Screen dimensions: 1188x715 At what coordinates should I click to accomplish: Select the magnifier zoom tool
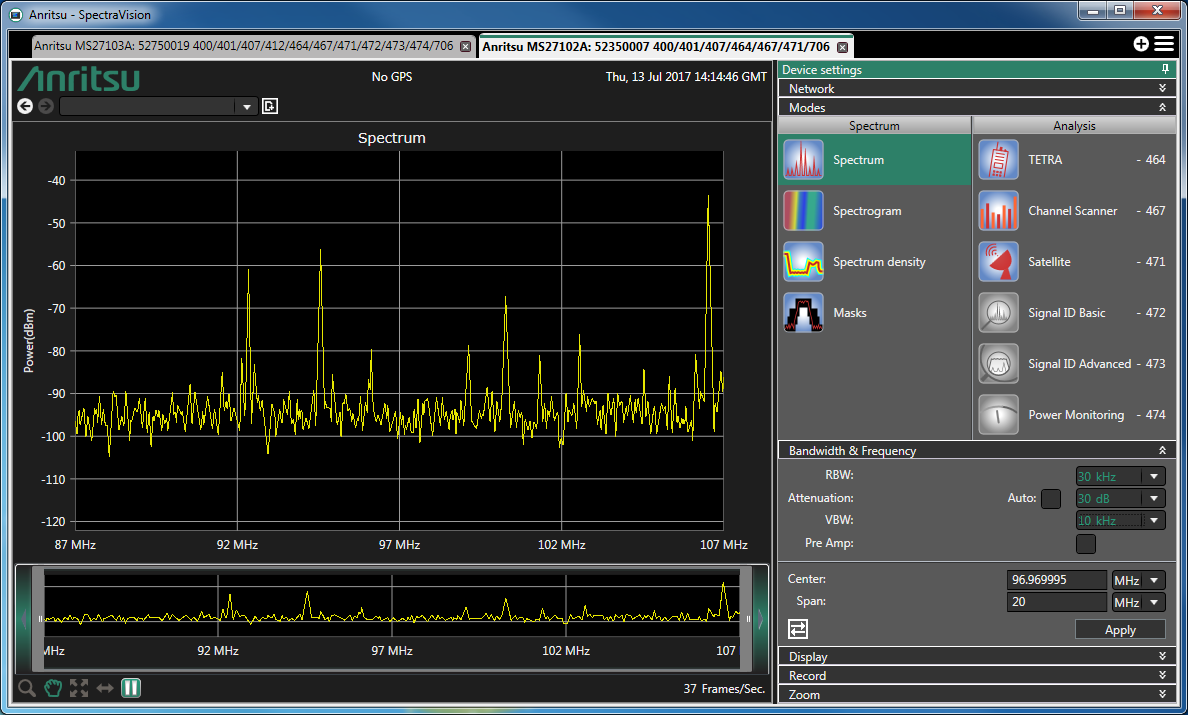pos(27,687)
